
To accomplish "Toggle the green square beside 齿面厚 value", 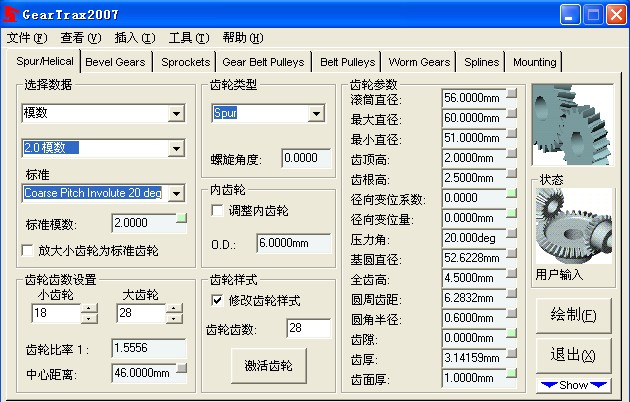I will coord(511,373).
